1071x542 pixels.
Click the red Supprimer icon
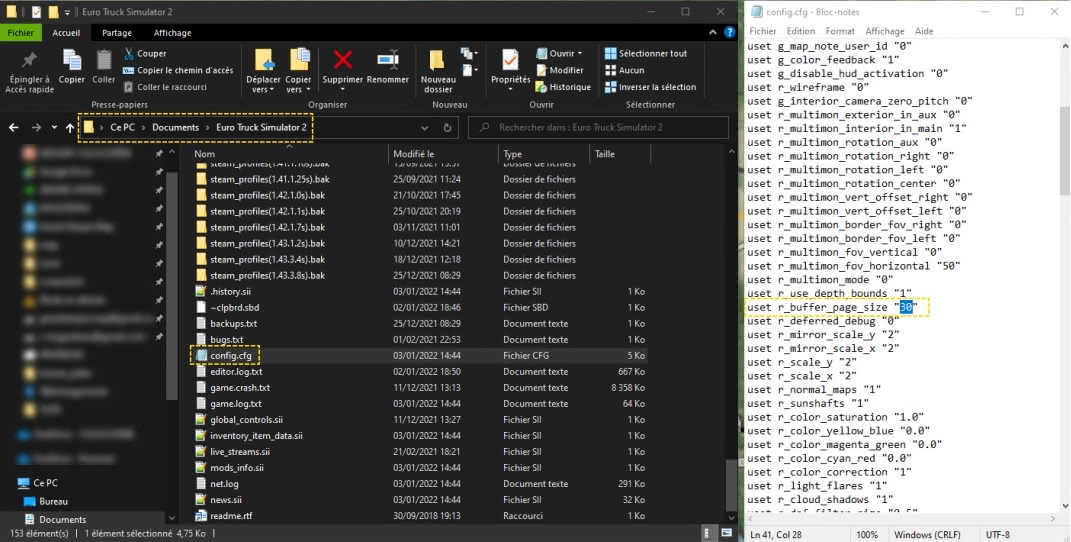coord(342,59)
